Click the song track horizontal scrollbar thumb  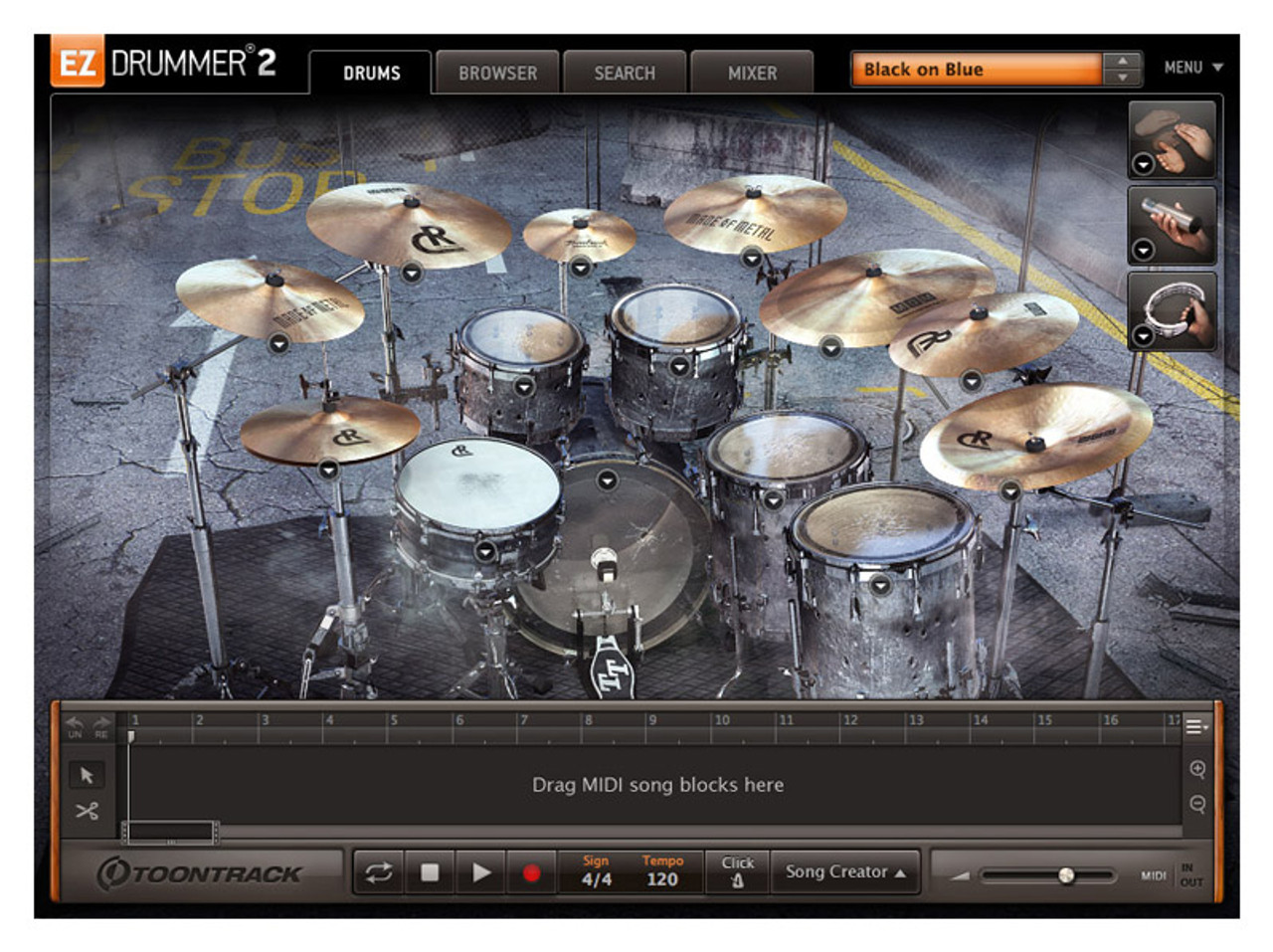170,832
